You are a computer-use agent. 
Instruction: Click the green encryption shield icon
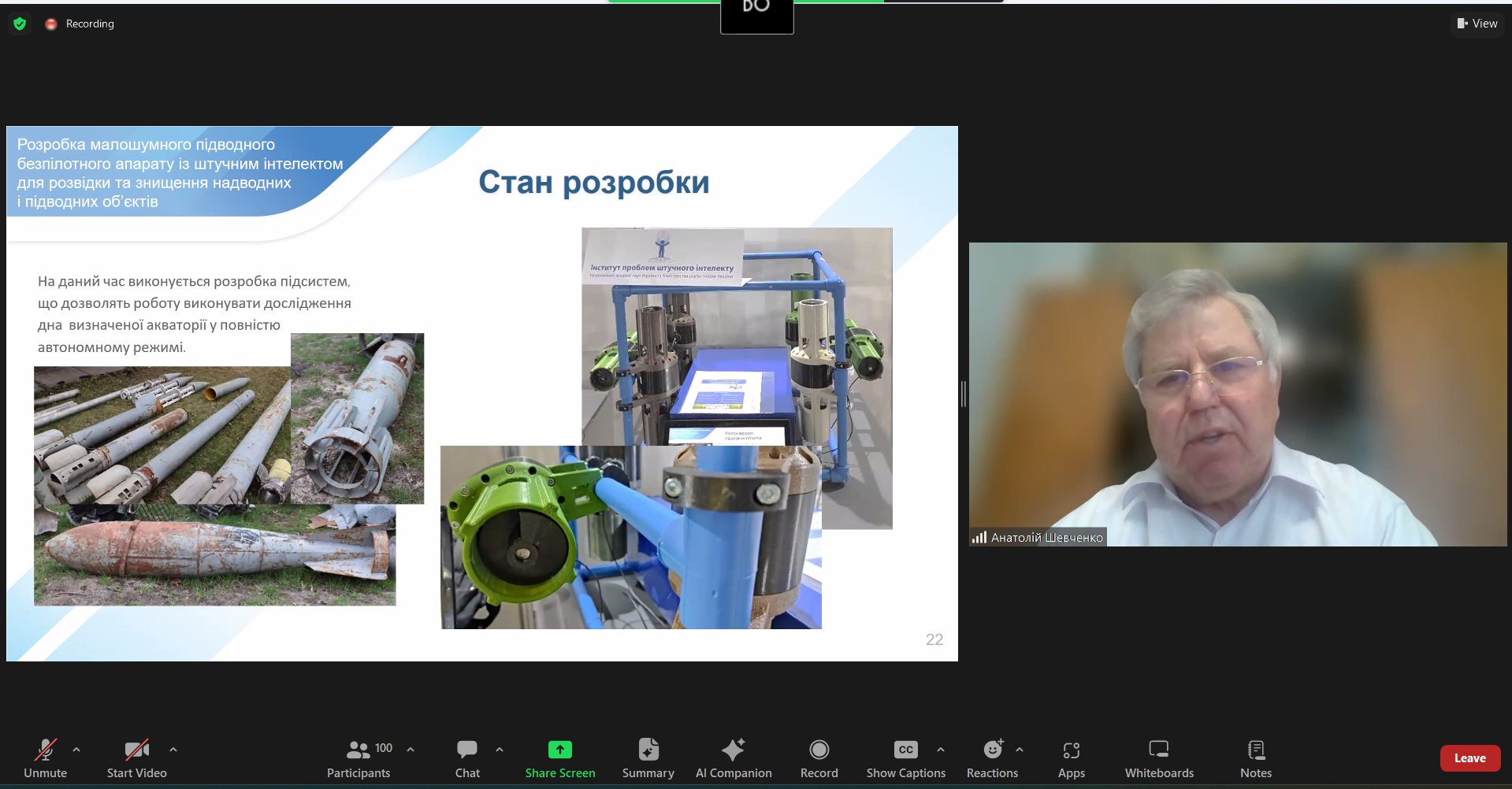click(x=20, y=24)
